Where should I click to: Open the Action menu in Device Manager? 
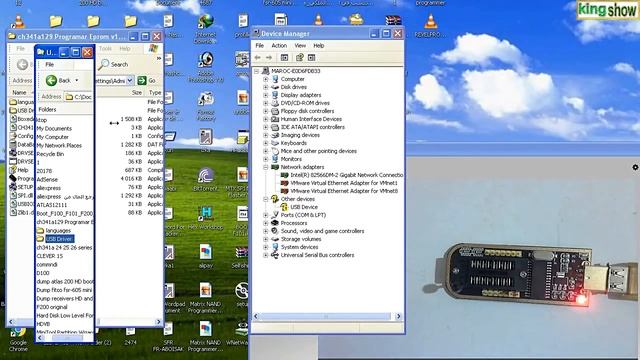[x=279, y=46]
